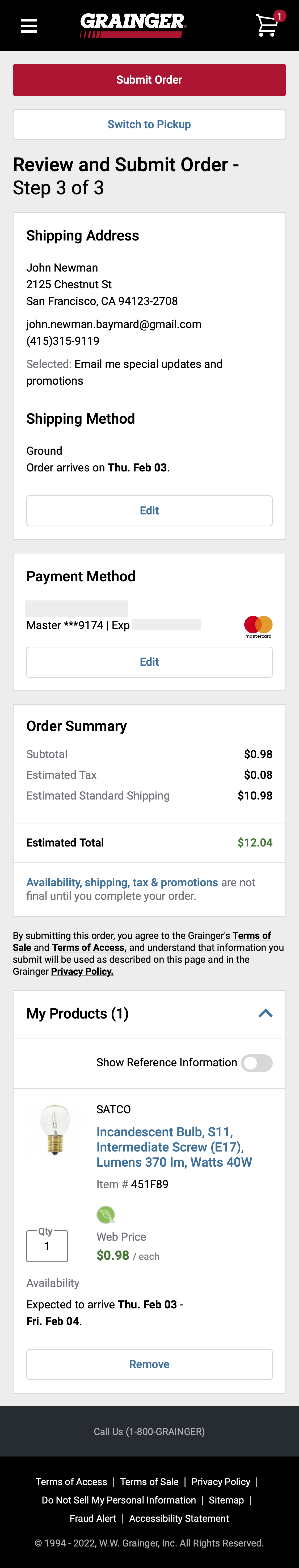This screenshot has width=299, height=1568.
Task: Open the hamburger navigation menu
Action: tap(28, 25)
